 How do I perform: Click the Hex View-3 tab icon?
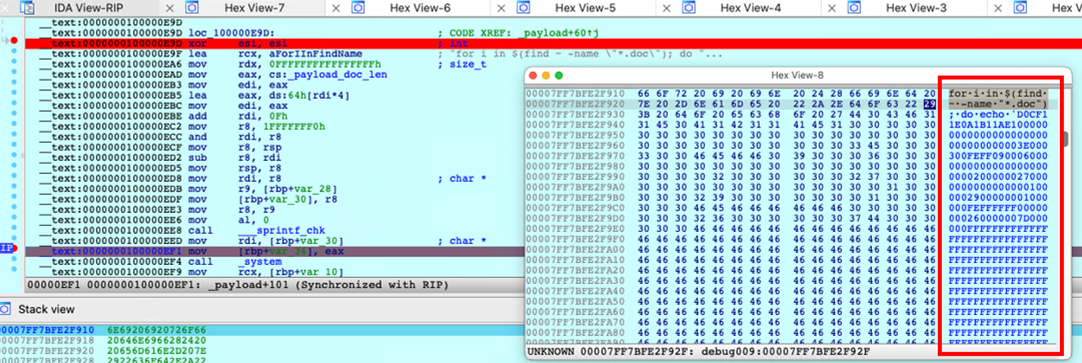click(x=855, y=8)
